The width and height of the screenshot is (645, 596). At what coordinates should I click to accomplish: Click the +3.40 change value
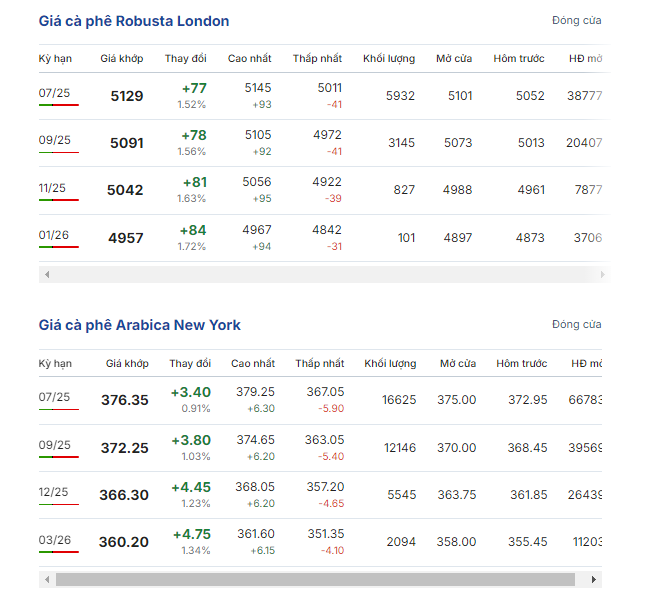tap(191, 392)
